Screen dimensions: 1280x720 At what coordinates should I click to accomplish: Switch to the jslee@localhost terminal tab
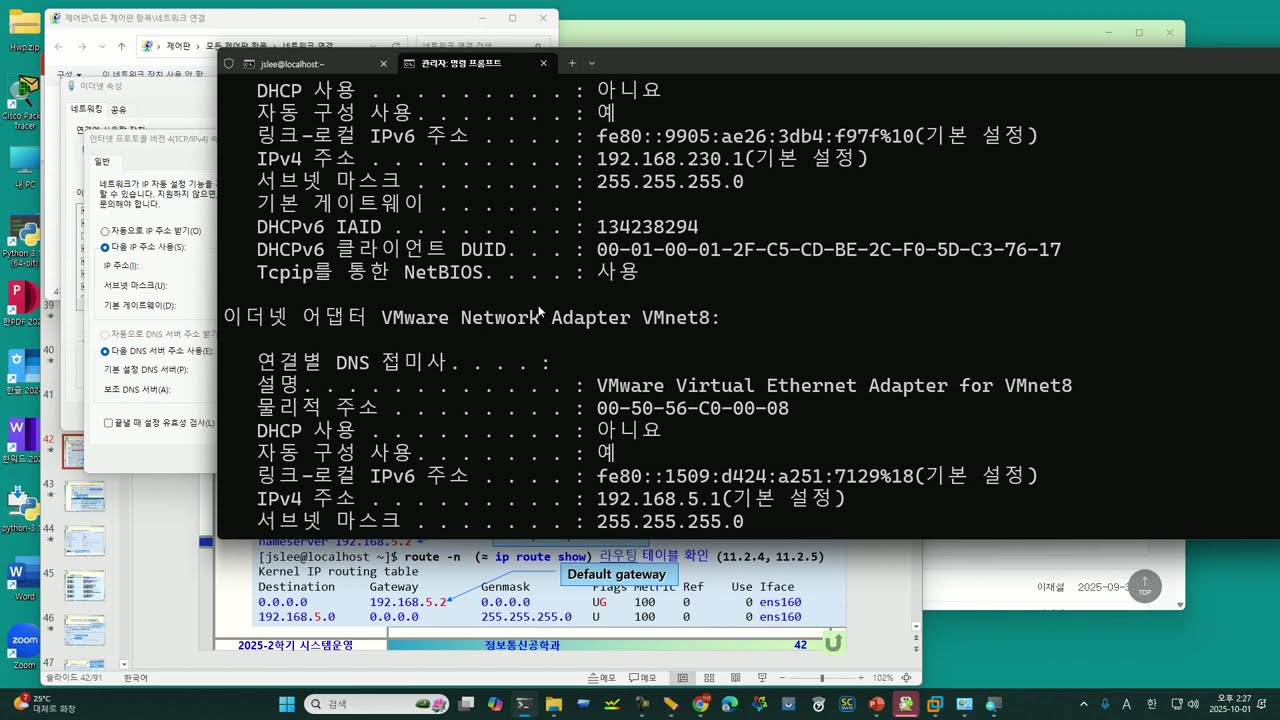point(305,63)
